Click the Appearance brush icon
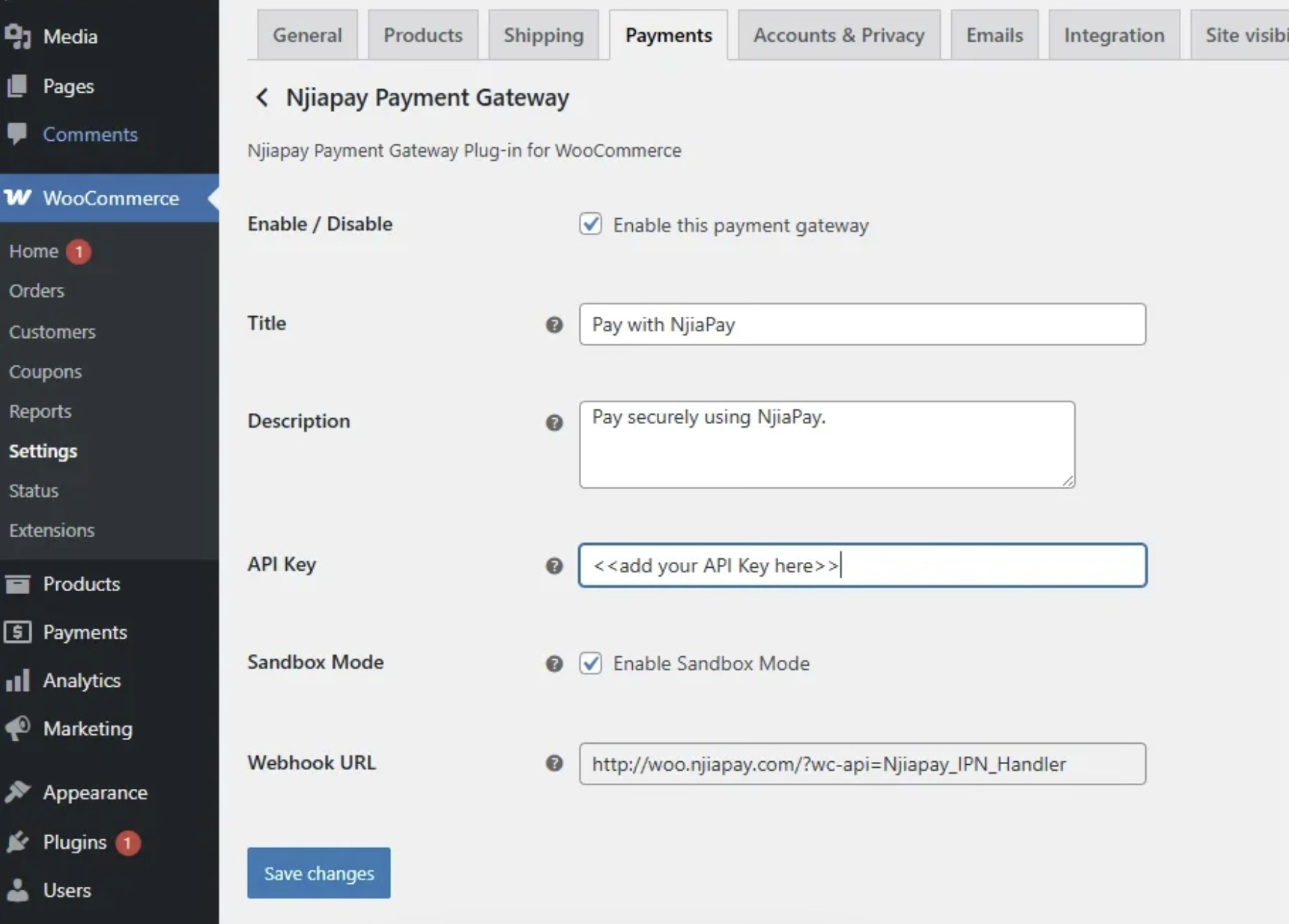The image size is (1289, 924). click(18, 792)
